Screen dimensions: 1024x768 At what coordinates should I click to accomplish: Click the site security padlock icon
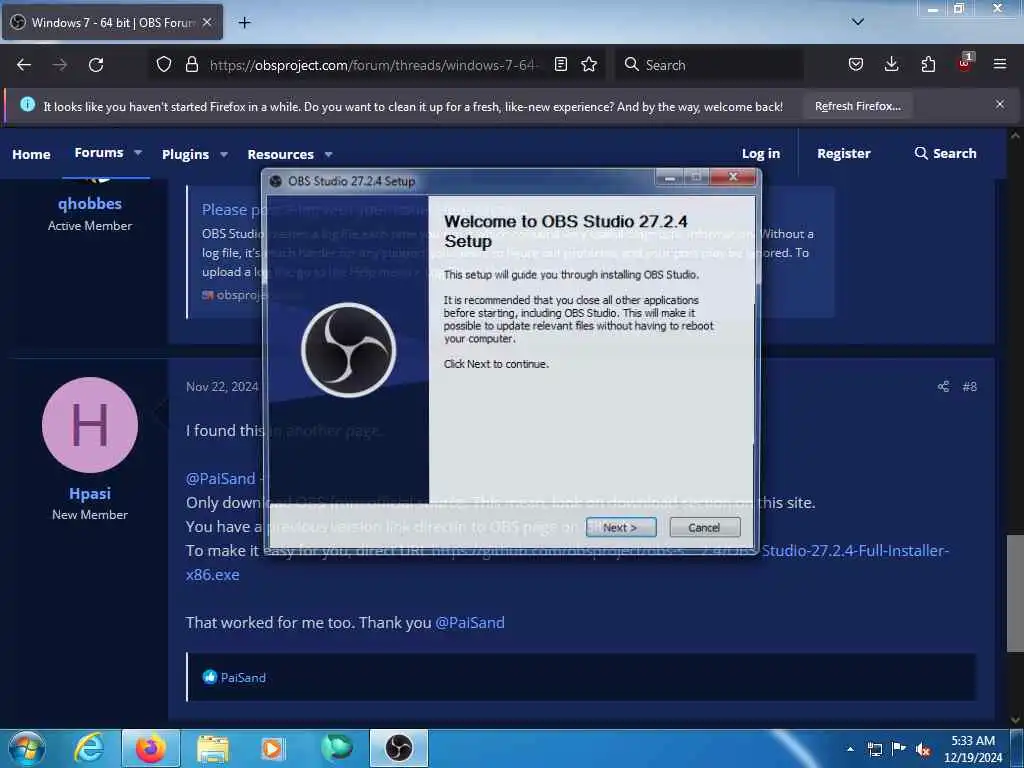(191, 64)
